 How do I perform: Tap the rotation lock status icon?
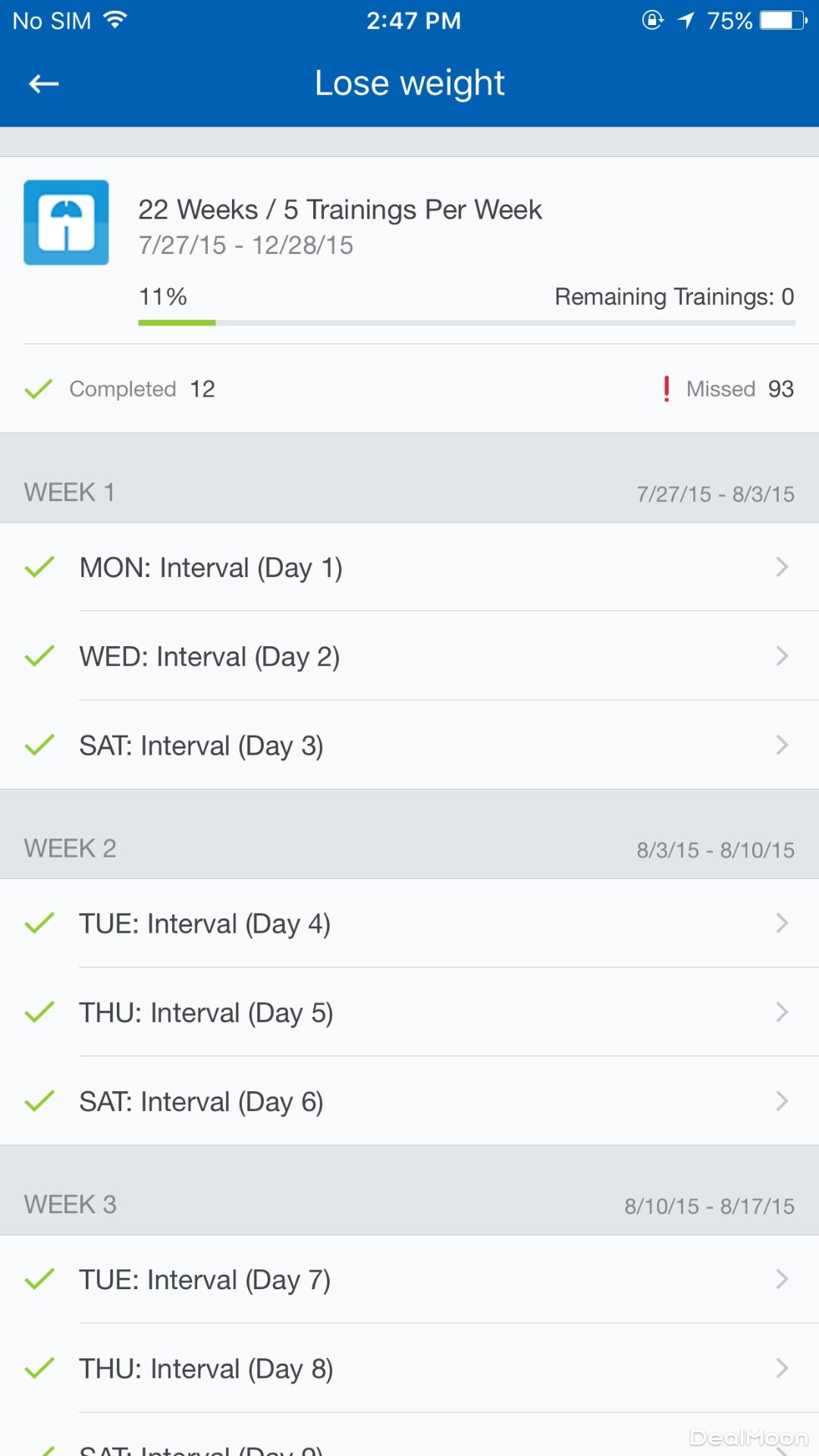pos(652,20)
